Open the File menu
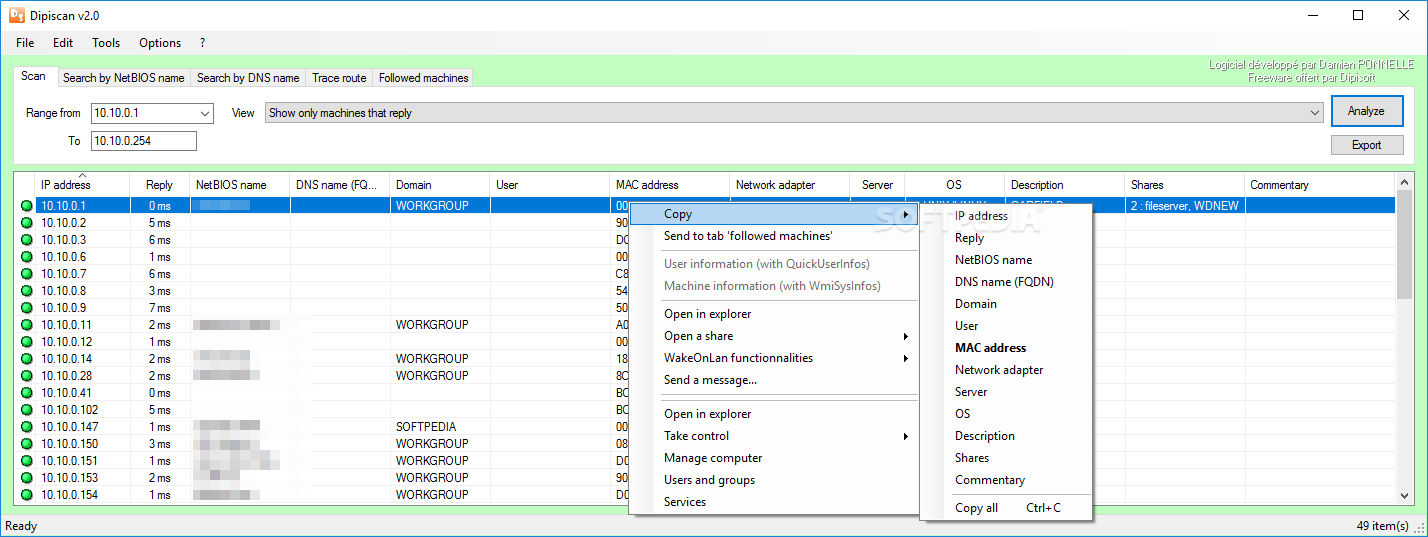This screenshot has height=537, width=1428. [25, 43]
